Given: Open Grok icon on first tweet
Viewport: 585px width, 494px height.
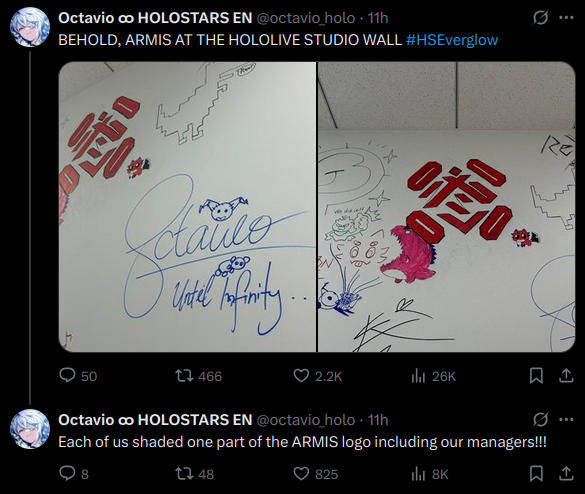Looking at the screenshot, I should (540, 18).
